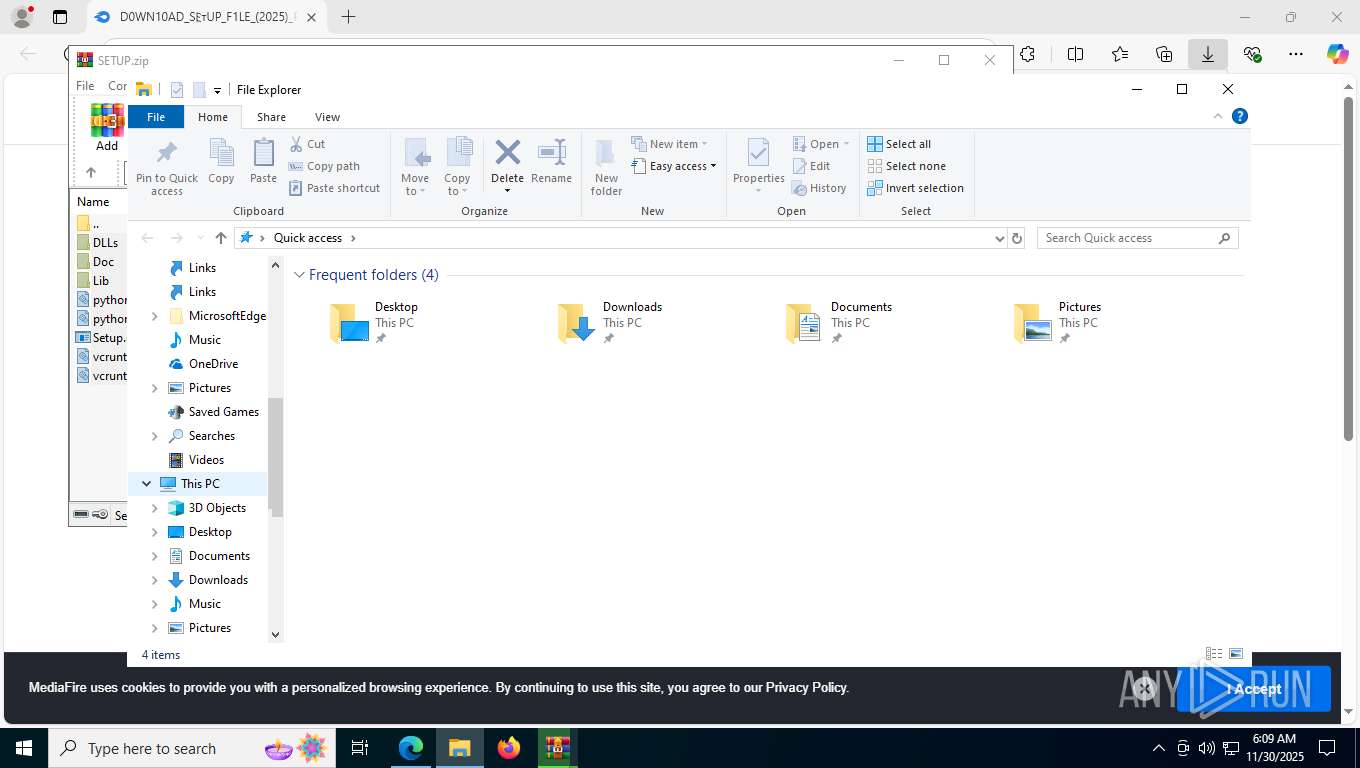This screenshot has height=768, width=1360.
Task: Click the Delete red X icon
Action: (508, 152)
